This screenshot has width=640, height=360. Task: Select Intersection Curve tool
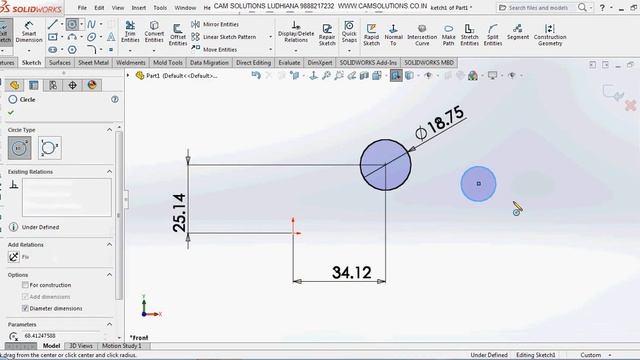click(x=422, y=34)
